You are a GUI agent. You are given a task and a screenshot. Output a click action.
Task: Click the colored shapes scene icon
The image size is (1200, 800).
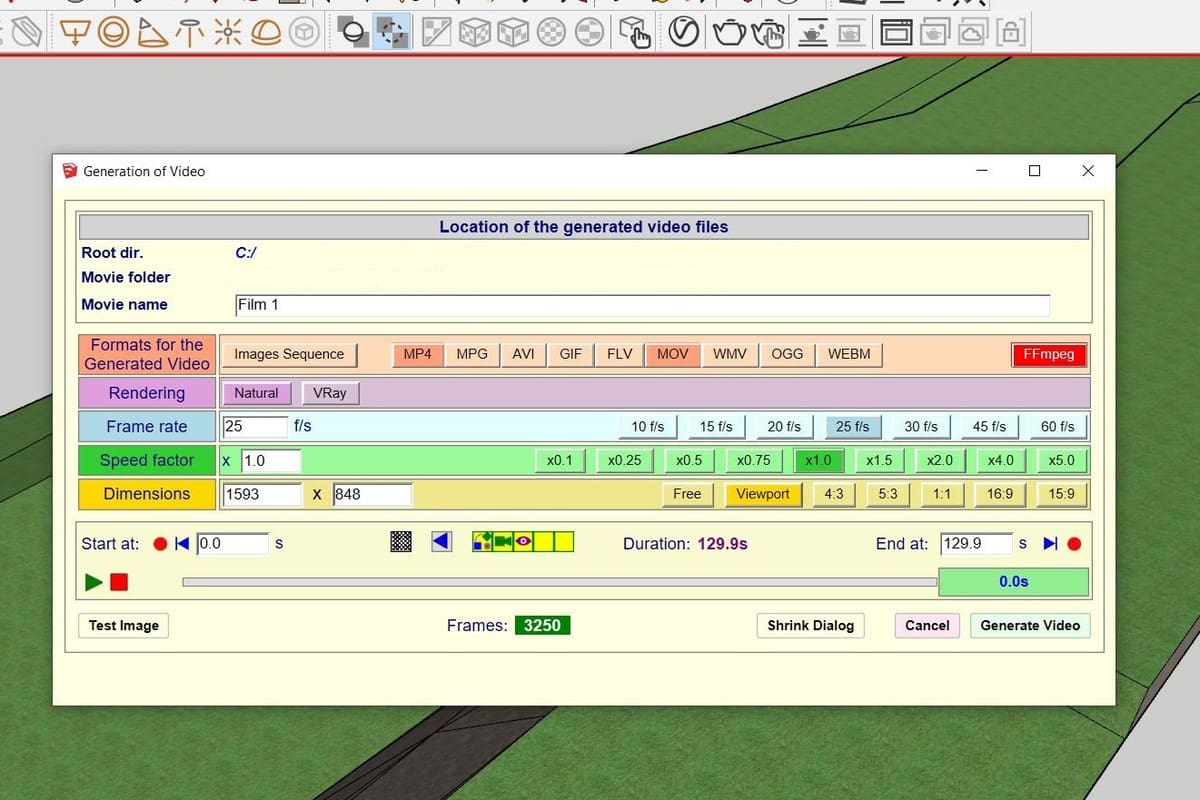coord(483,542)
